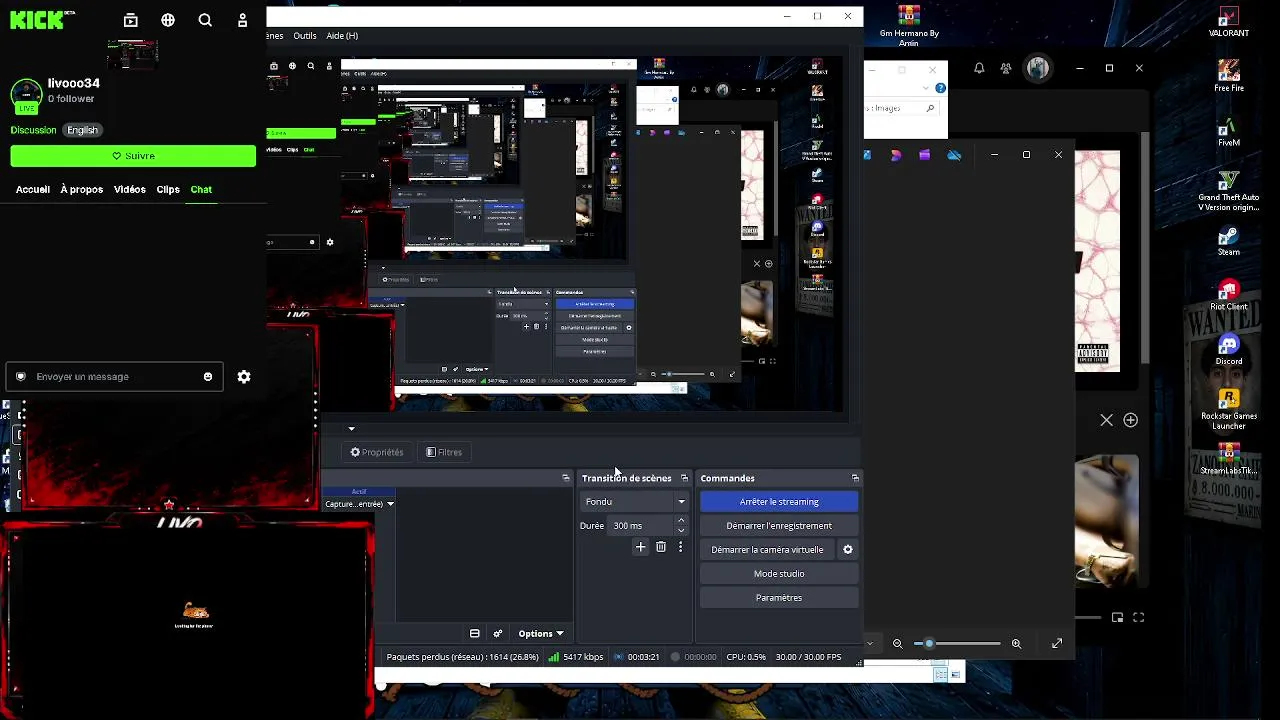
Task: Open the Kick language globe icon
Action: point(168,20)
